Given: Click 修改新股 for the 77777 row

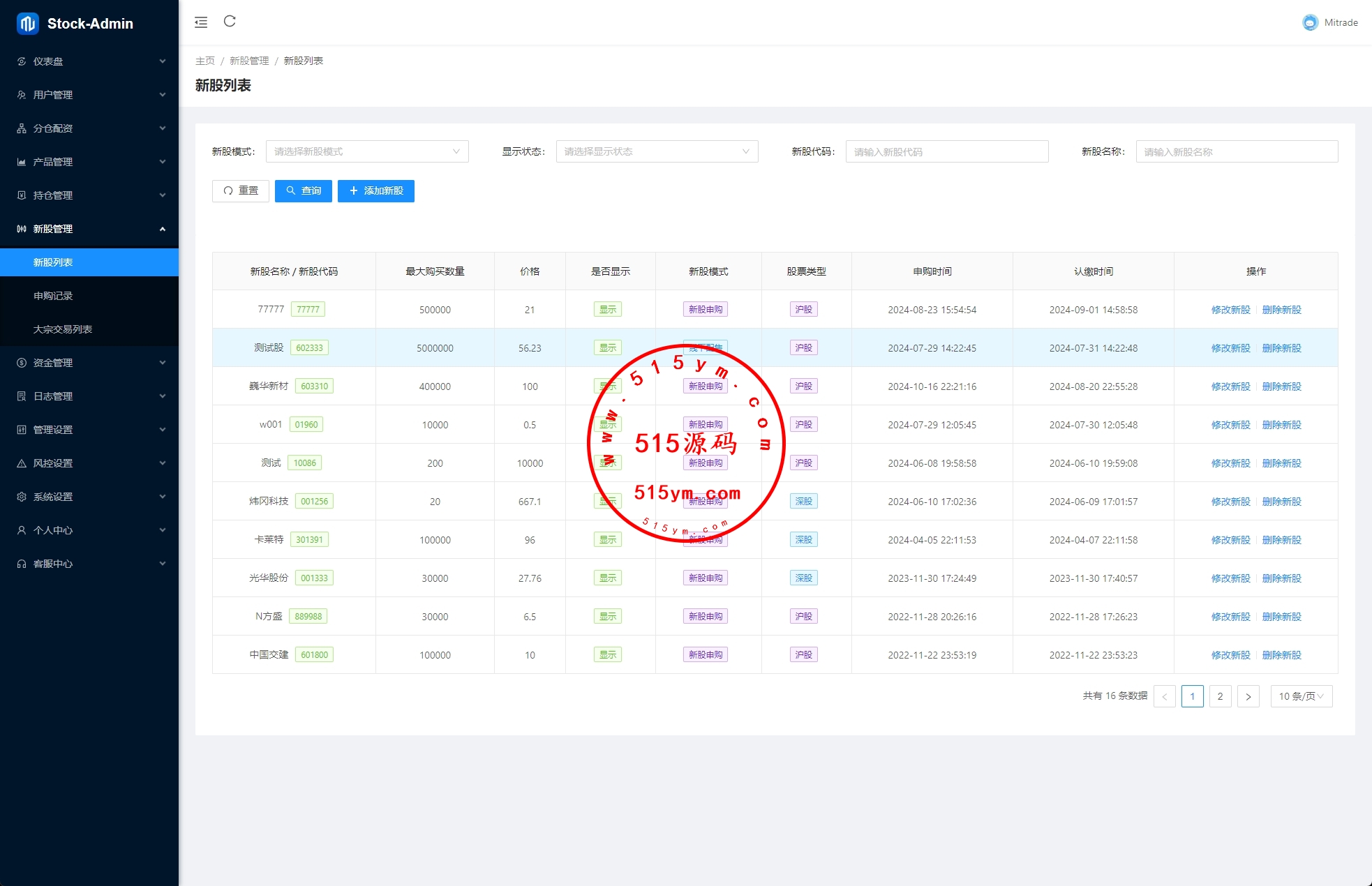Looking at the screenshot, I should pos(1230,310).
